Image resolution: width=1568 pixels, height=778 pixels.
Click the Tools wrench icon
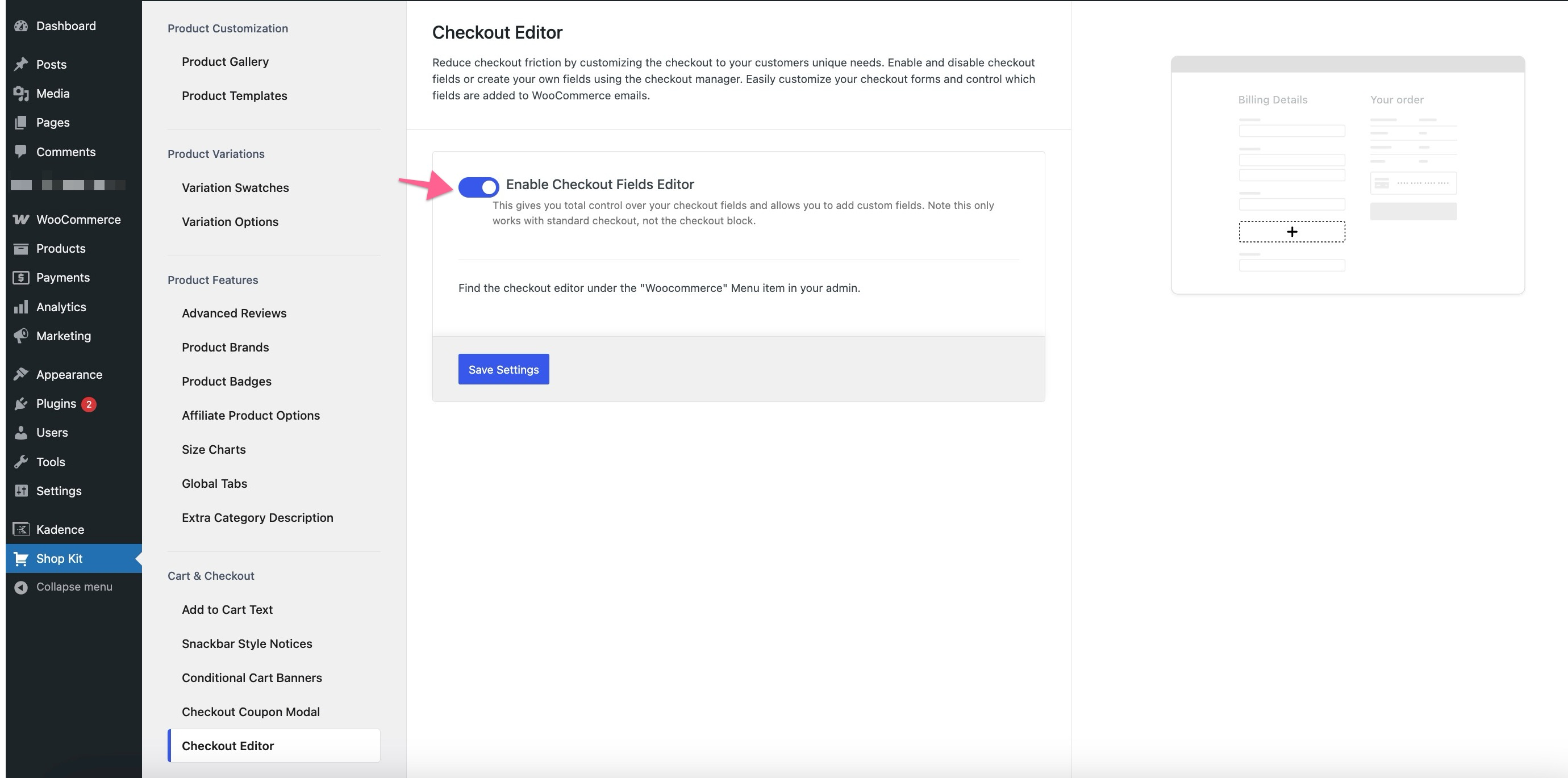[x=22, y=462]
